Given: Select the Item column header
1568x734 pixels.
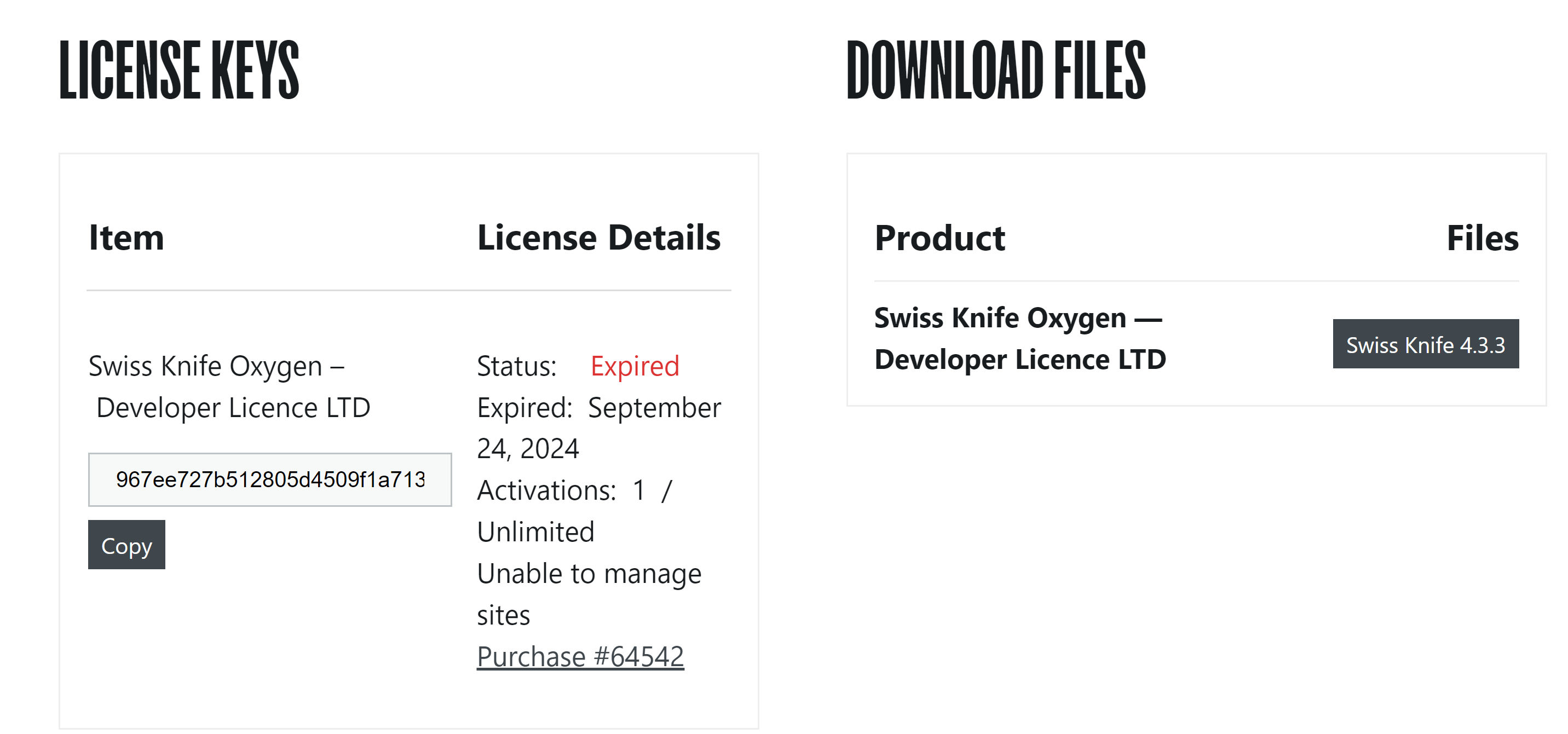Looking at the screenshot, I should point(126,238).
